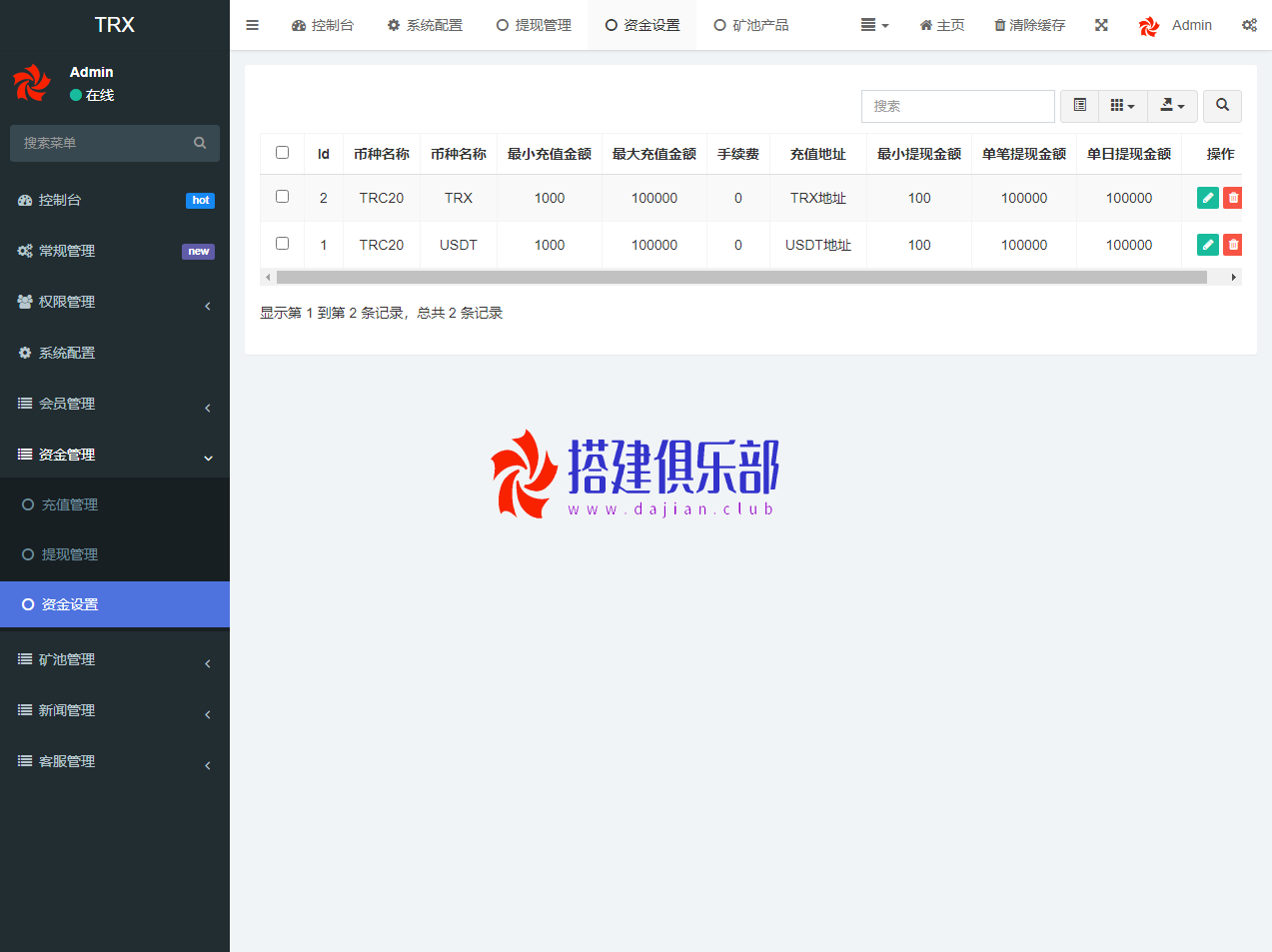Open the top bar list dropdown menu
Image resolution: width=1272 pixels, height=952 pixels.
point(874,25)
